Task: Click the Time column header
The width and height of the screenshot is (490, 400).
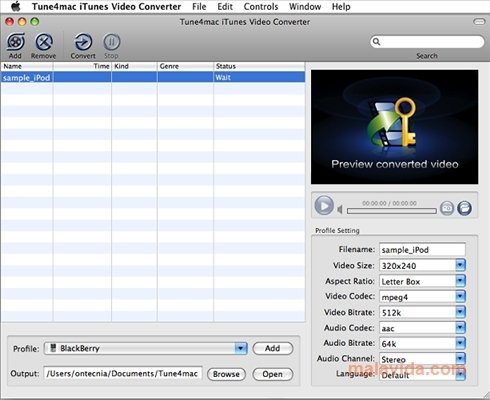Action: click(x=82, y=66)
